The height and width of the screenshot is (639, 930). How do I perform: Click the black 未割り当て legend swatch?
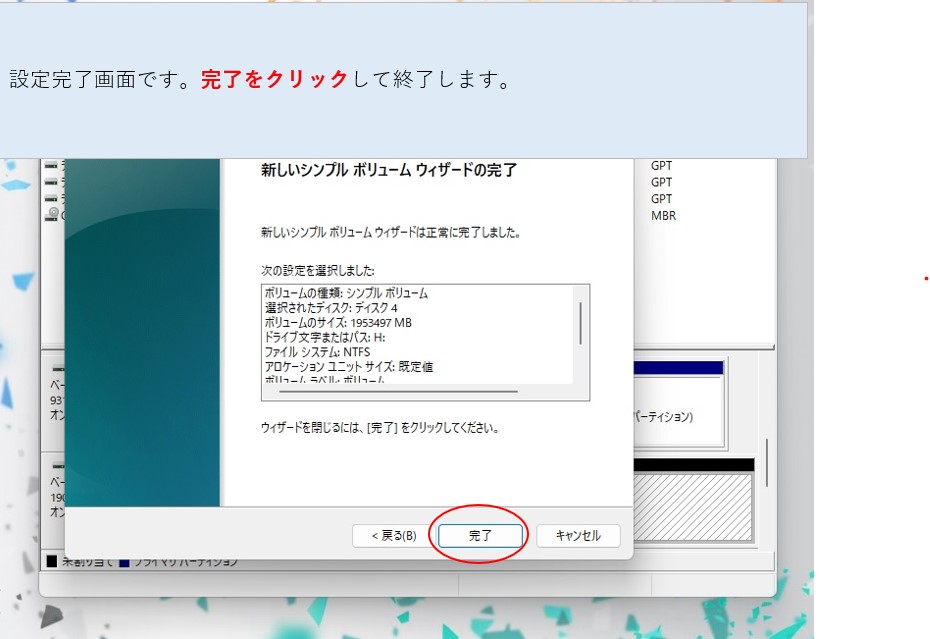[x=52, y=562]
